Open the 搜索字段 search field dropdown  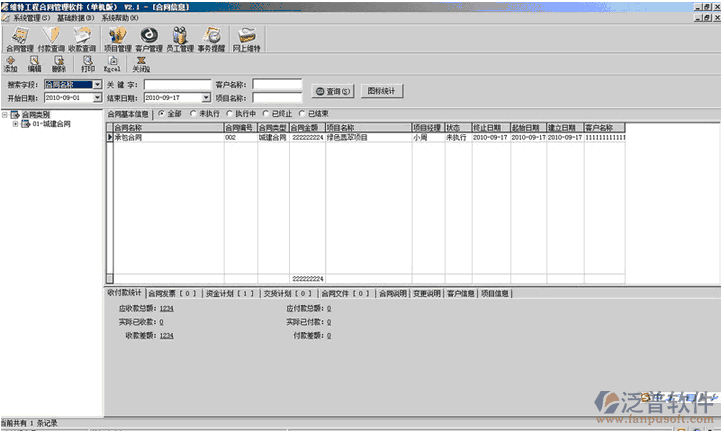click(97, 85)
